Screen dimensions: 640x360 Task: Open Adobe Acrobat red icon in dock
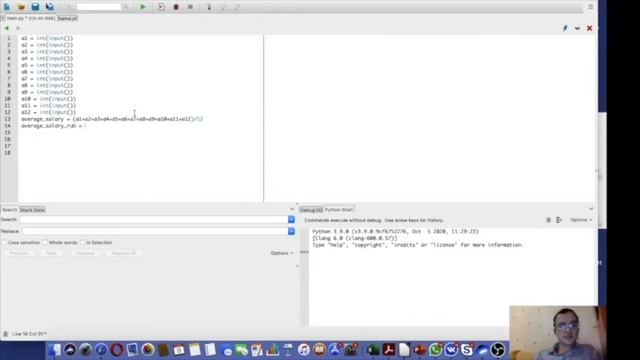388,350
